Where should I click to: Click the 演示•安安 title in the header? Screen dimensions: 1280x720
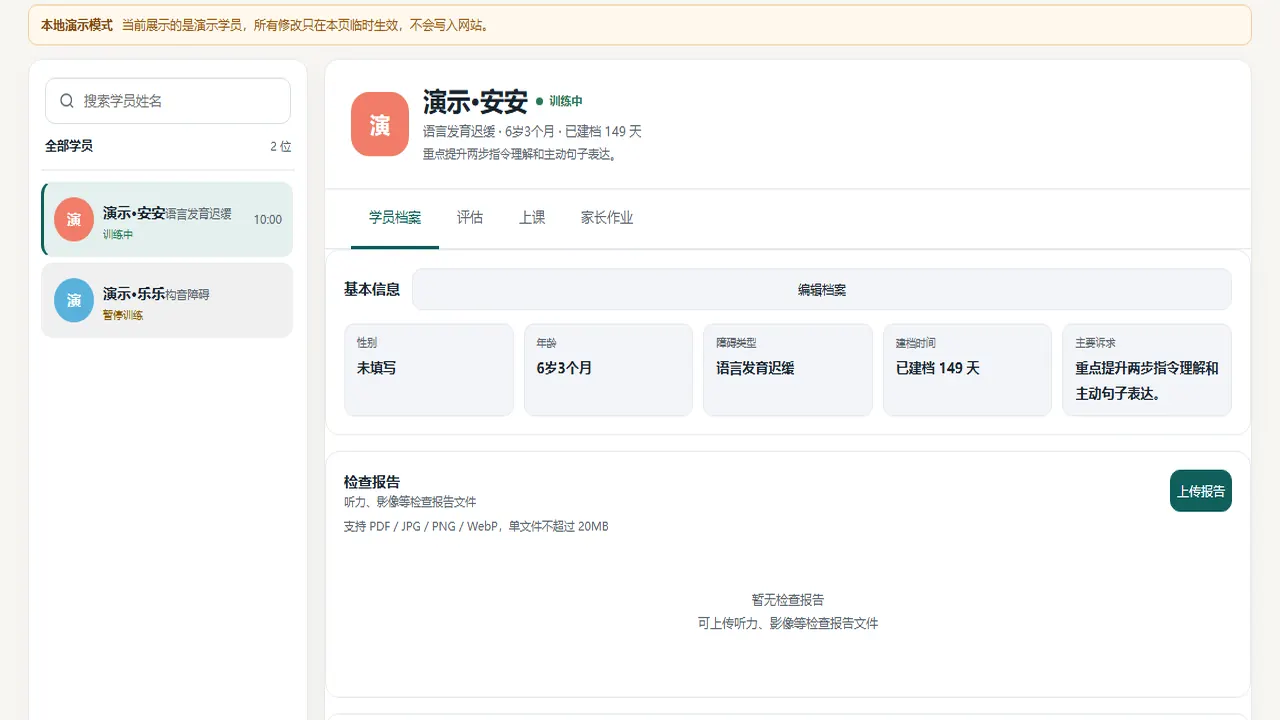(475, 101)
